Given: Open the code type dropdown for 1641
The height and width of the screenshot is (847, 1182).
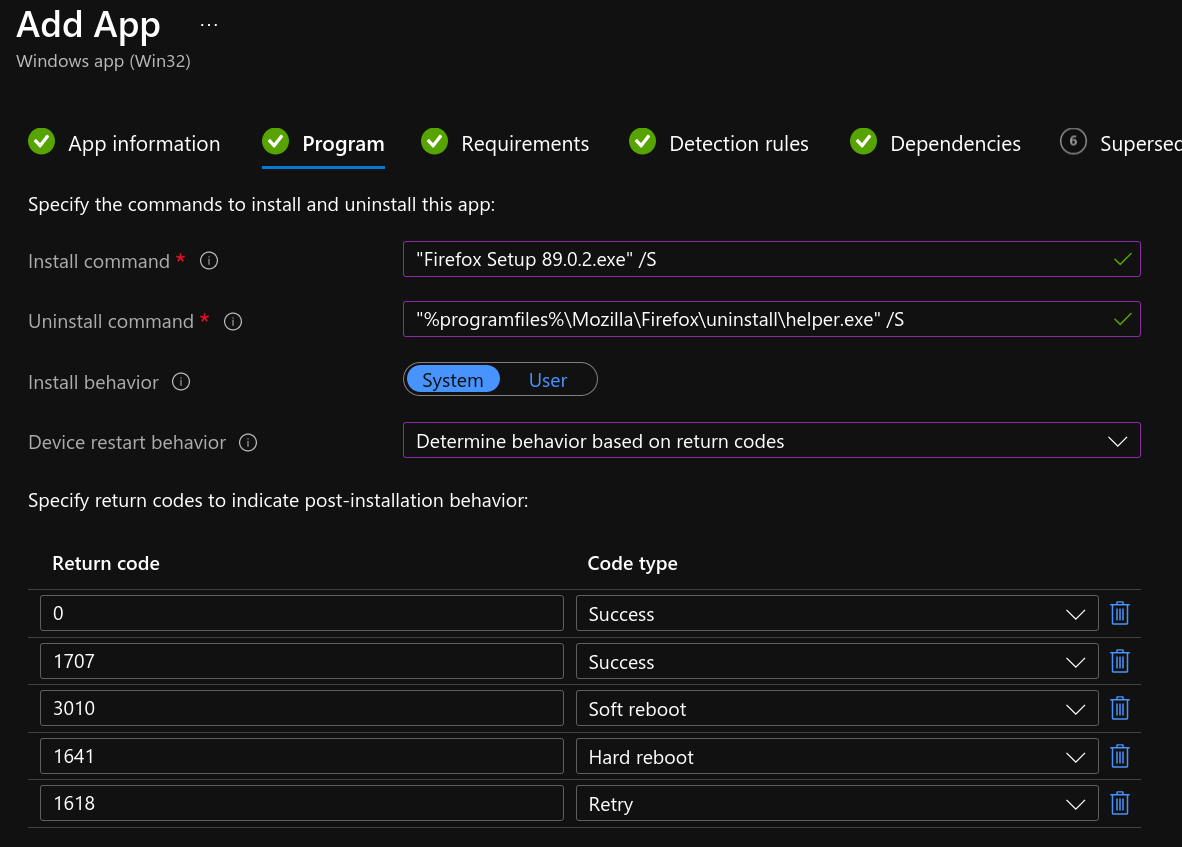Looking at the screenshot, I should click(1075, 756).
